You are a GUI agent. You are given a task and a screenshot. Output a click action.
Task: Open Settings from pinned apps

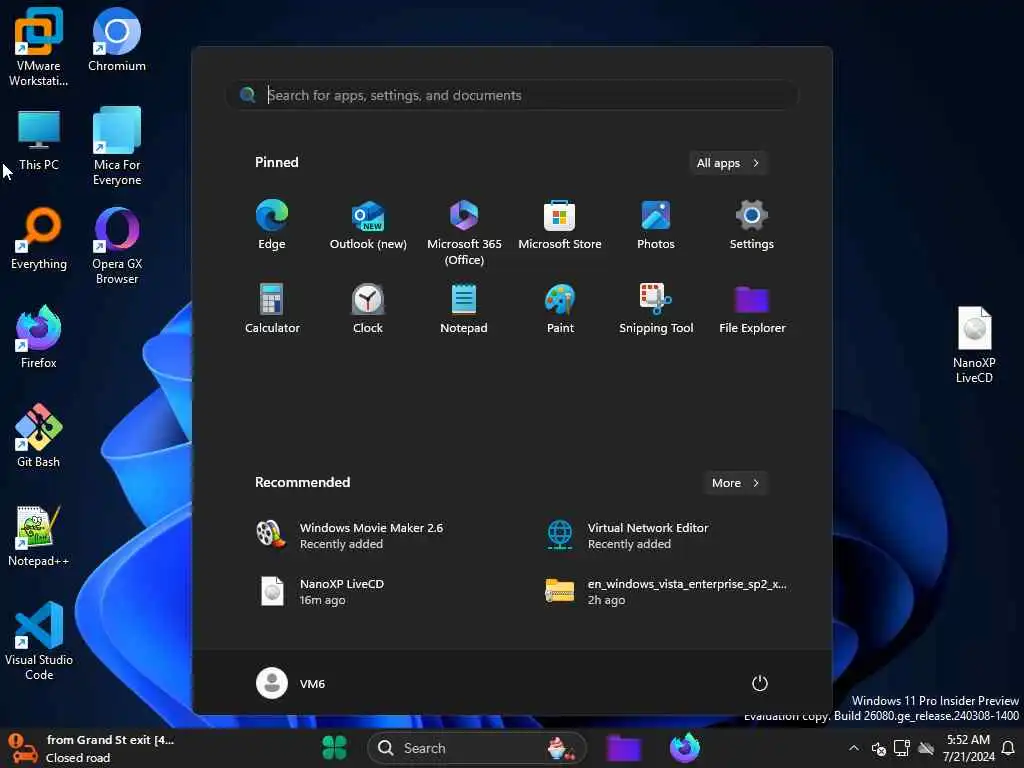[752, 225]
